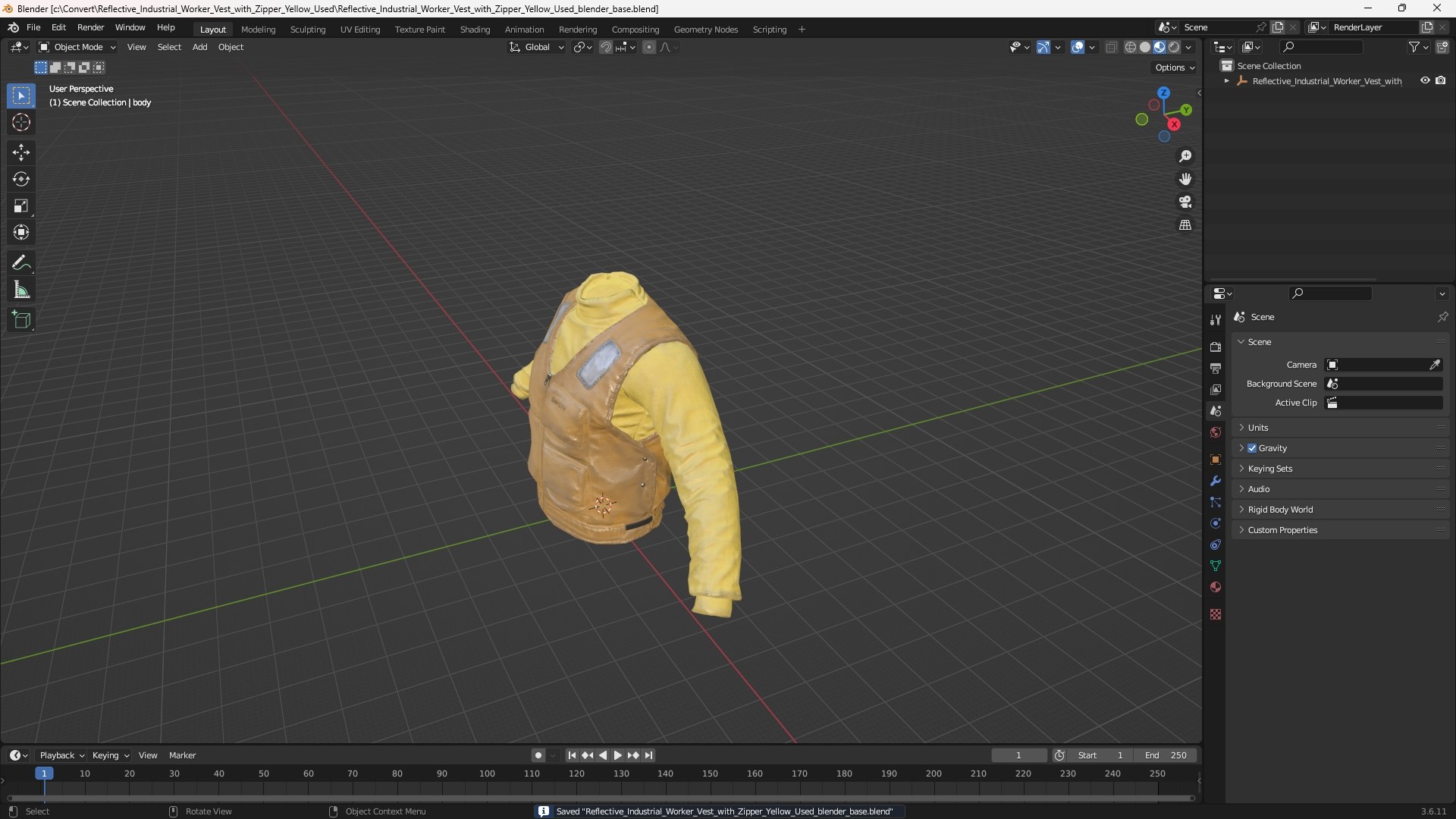Expand the Rigid Body World panel
Viewport: 1456px width, 819px height.
pyautogui.click(x=1341, y=510)
